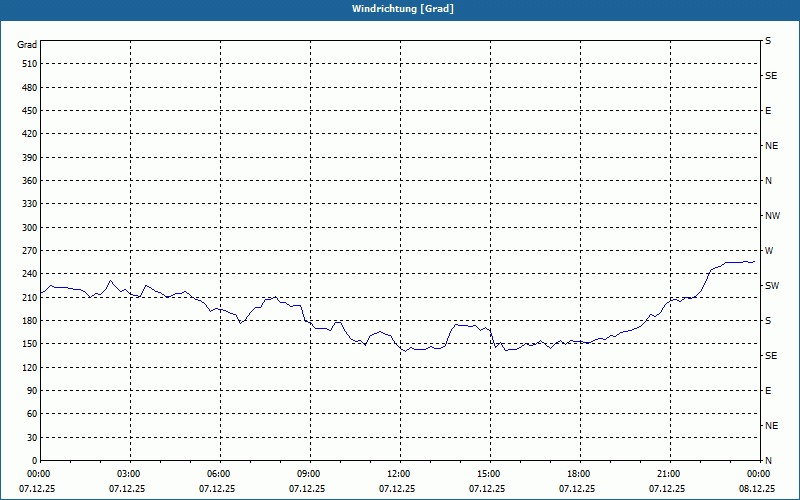Select the W compass label
The image size is (800, 500).
[x=769, y=251]
